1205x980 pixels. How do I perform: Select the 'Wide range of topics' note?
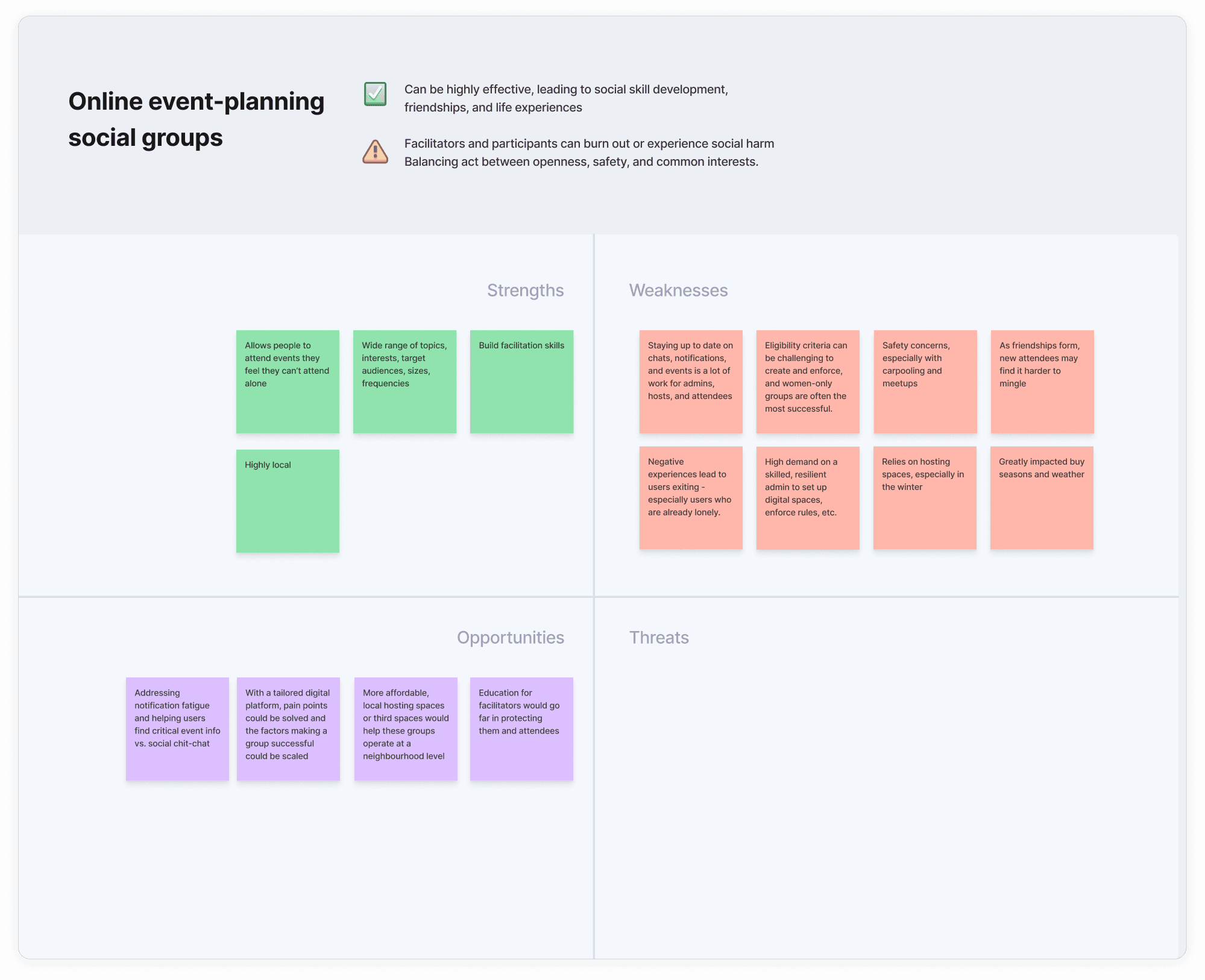tap(404, 382)
